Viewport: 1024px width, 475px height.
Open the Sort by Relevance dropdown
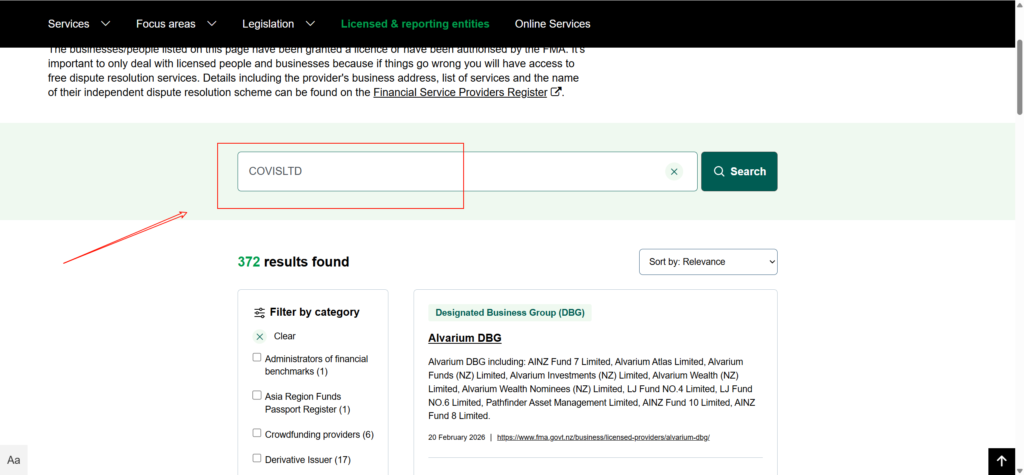point(708,262)
